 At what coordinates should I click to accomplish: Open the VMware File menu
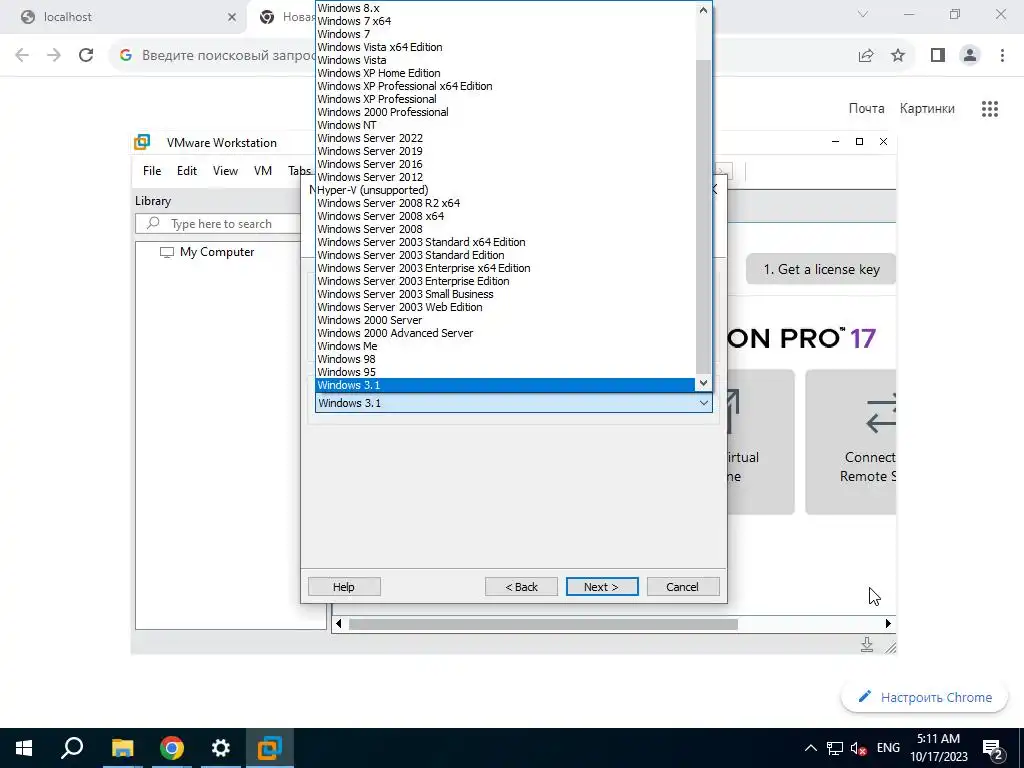coord(152,170)
